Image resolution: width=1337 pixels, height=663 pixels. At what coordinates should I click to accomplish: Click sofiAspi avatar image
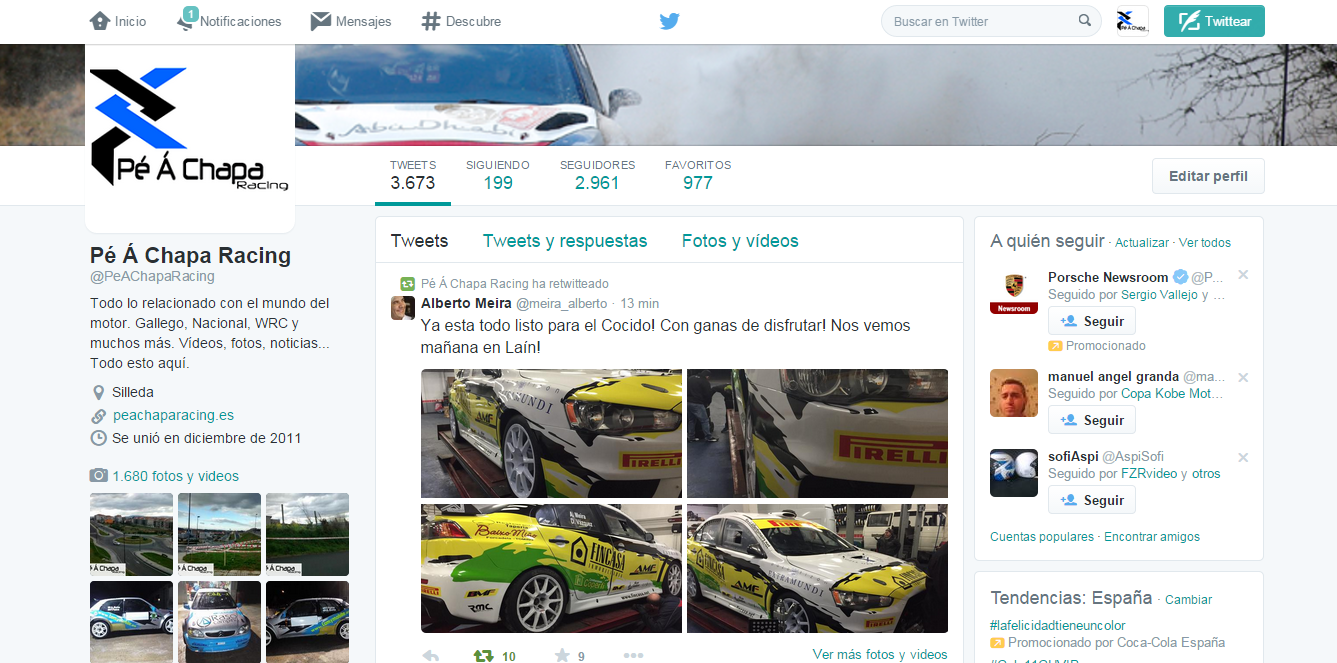pyautogui.click(x=1014, y=473)
